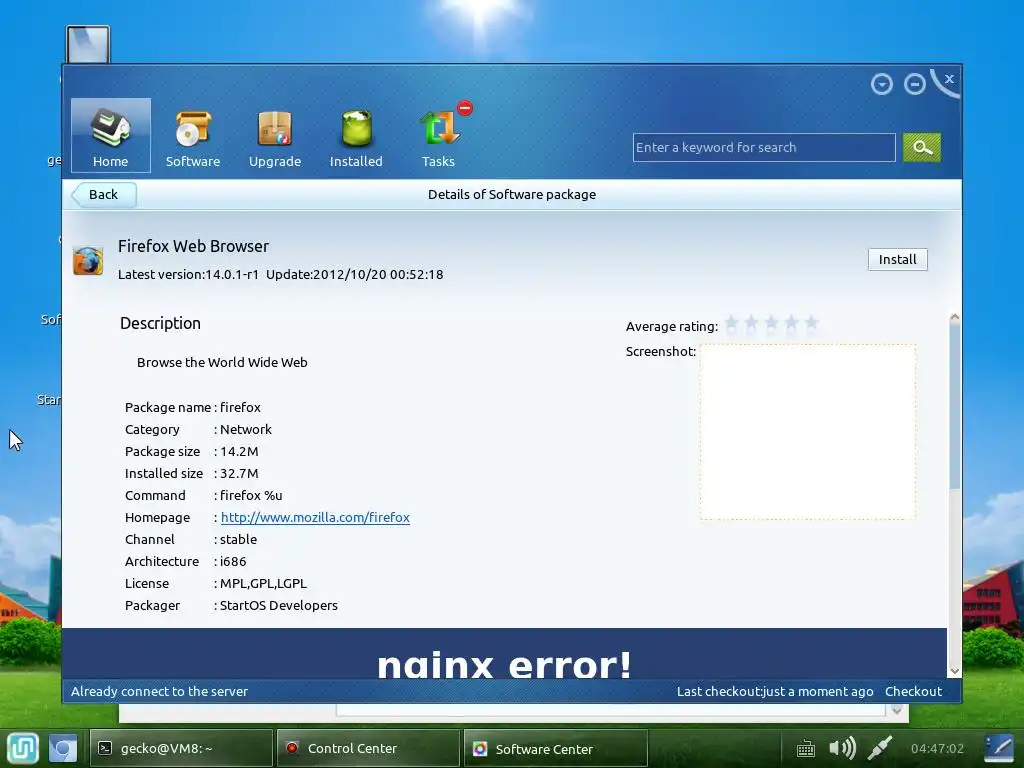Open the Tasks tab
The height and width of the screenshot is (768, 1024).
point(438,135)
